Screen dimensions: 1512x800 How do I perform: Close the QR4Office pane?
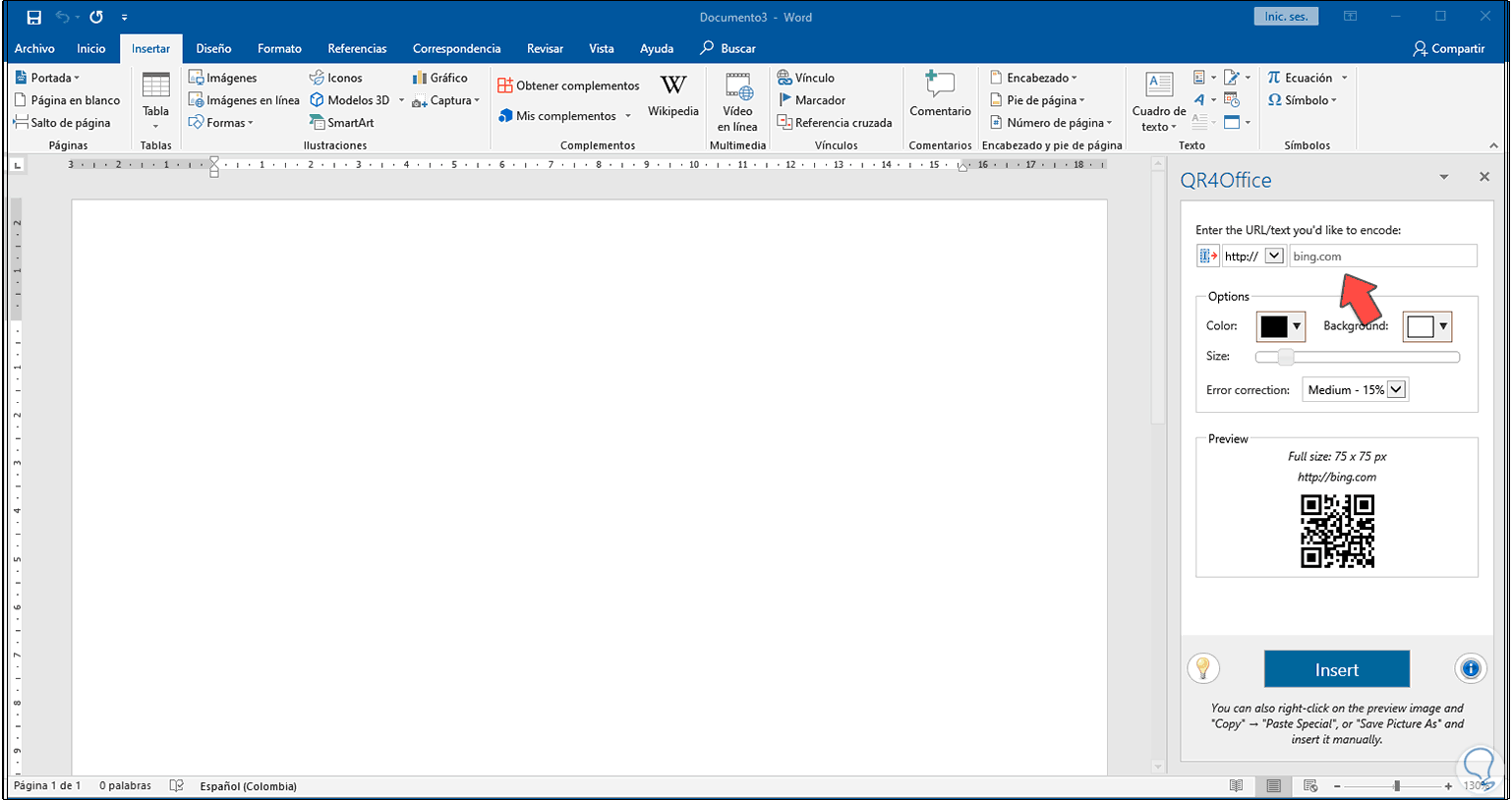tap(1484, 177)
